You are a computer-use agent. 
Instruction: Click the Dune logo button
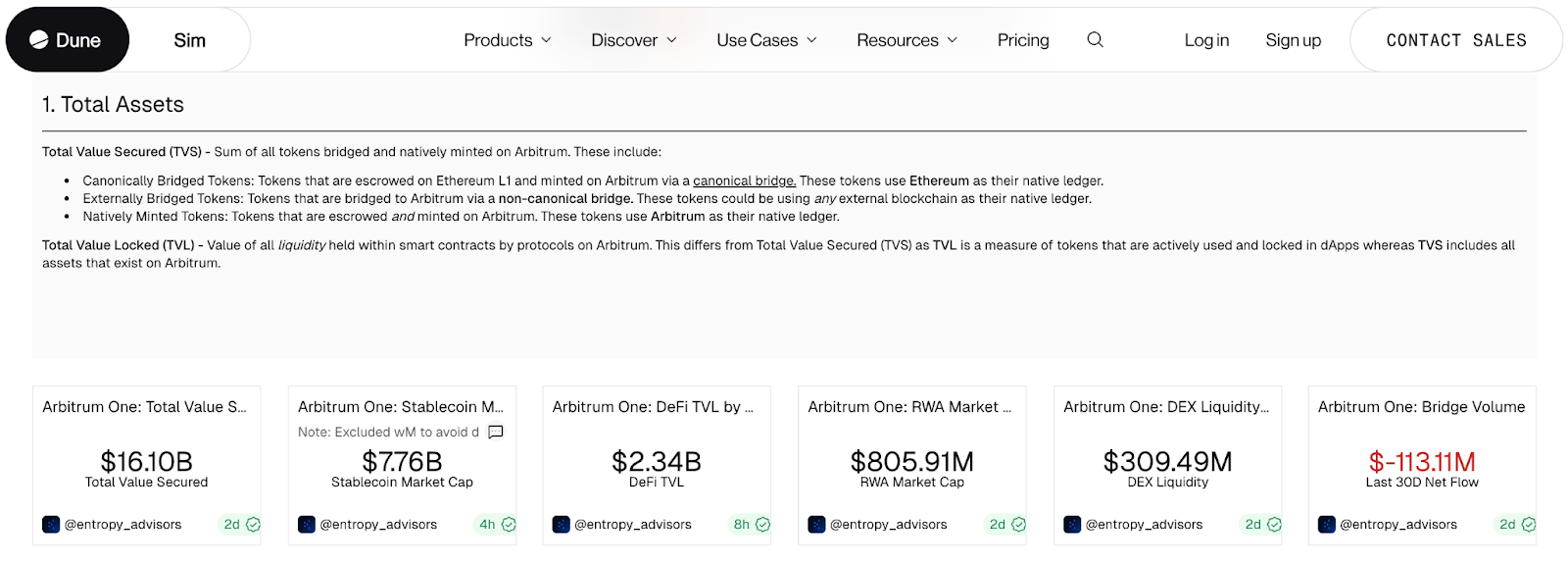67,40
